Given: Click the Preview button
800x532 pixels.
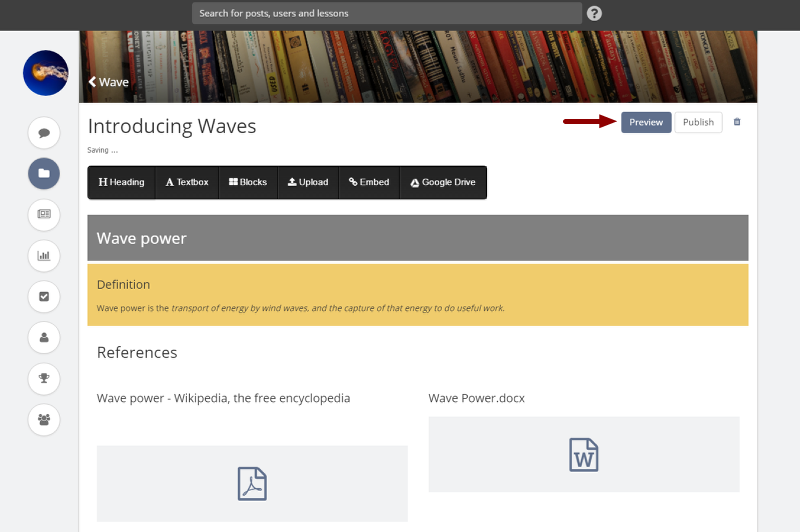Looking at the screenshot, I should click(646, 122).
